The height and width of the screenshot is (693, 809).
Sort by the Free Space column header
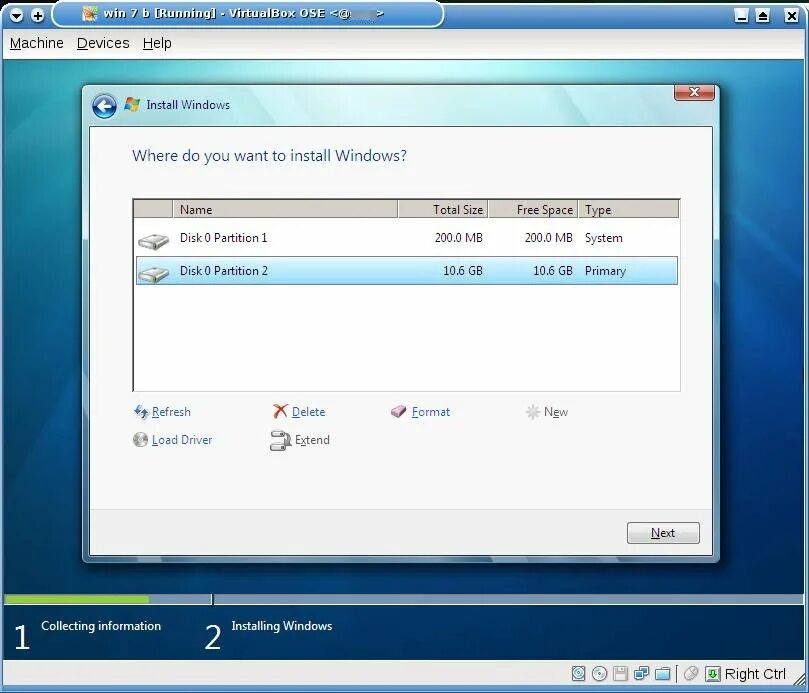pos(533,209)
